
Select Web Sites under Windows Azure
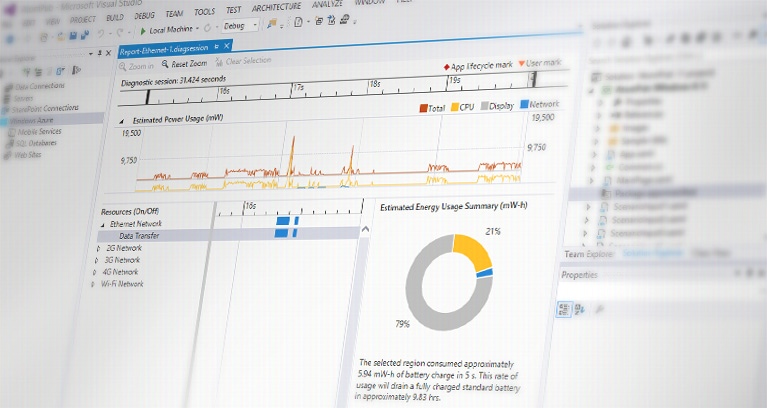click(x=27, y=155)
